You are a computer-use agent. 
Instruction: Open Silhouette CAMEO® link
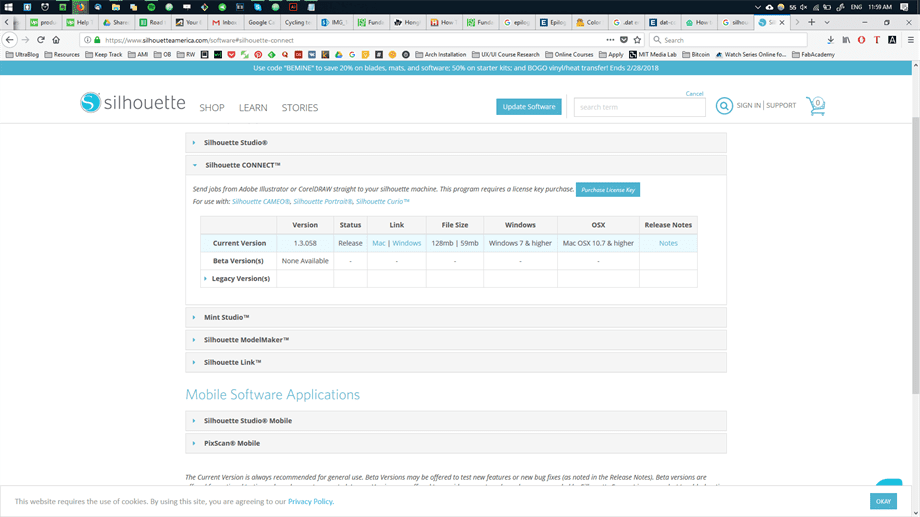[x=261, y=201]
